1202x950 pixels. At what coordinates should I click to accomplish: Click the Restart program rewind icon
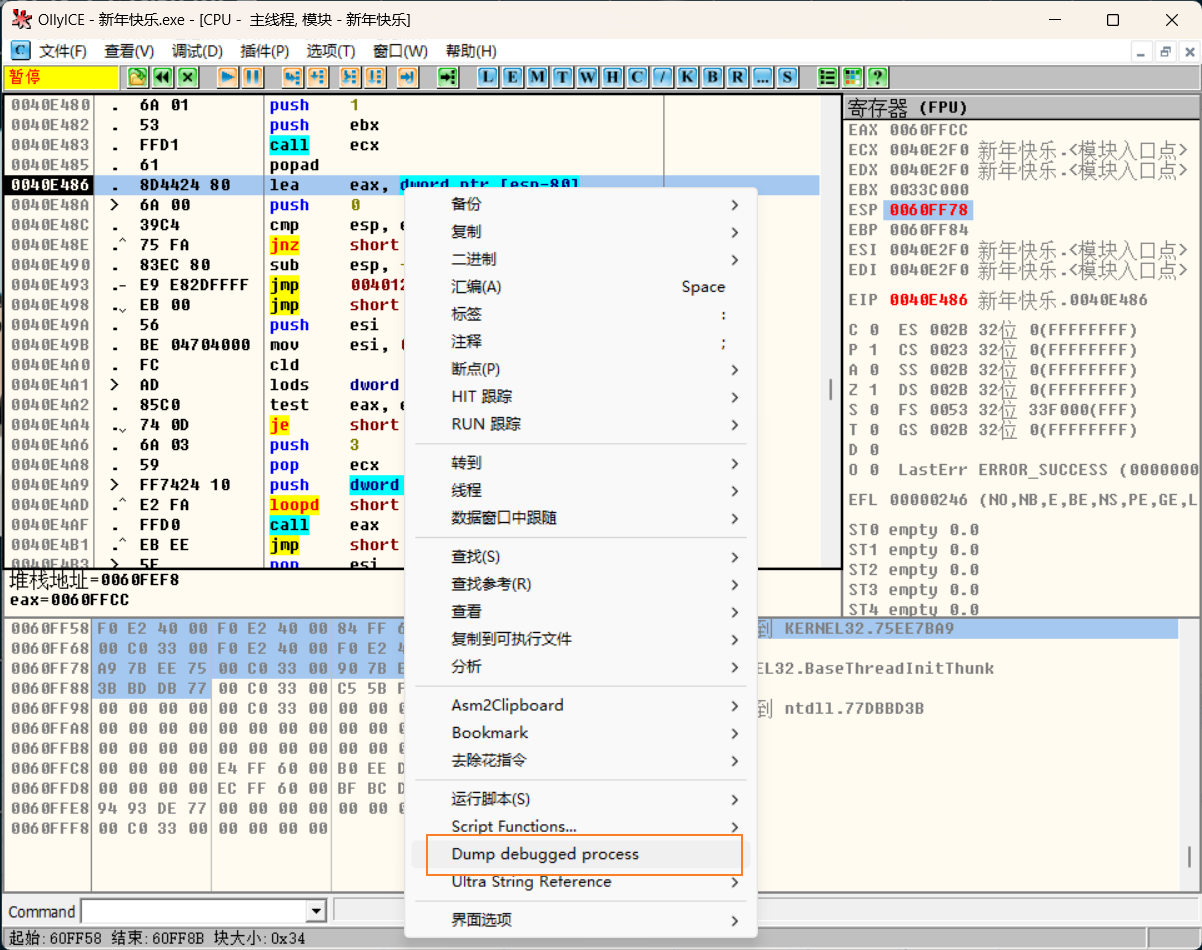pyautogui.click(x=162, y=77)
